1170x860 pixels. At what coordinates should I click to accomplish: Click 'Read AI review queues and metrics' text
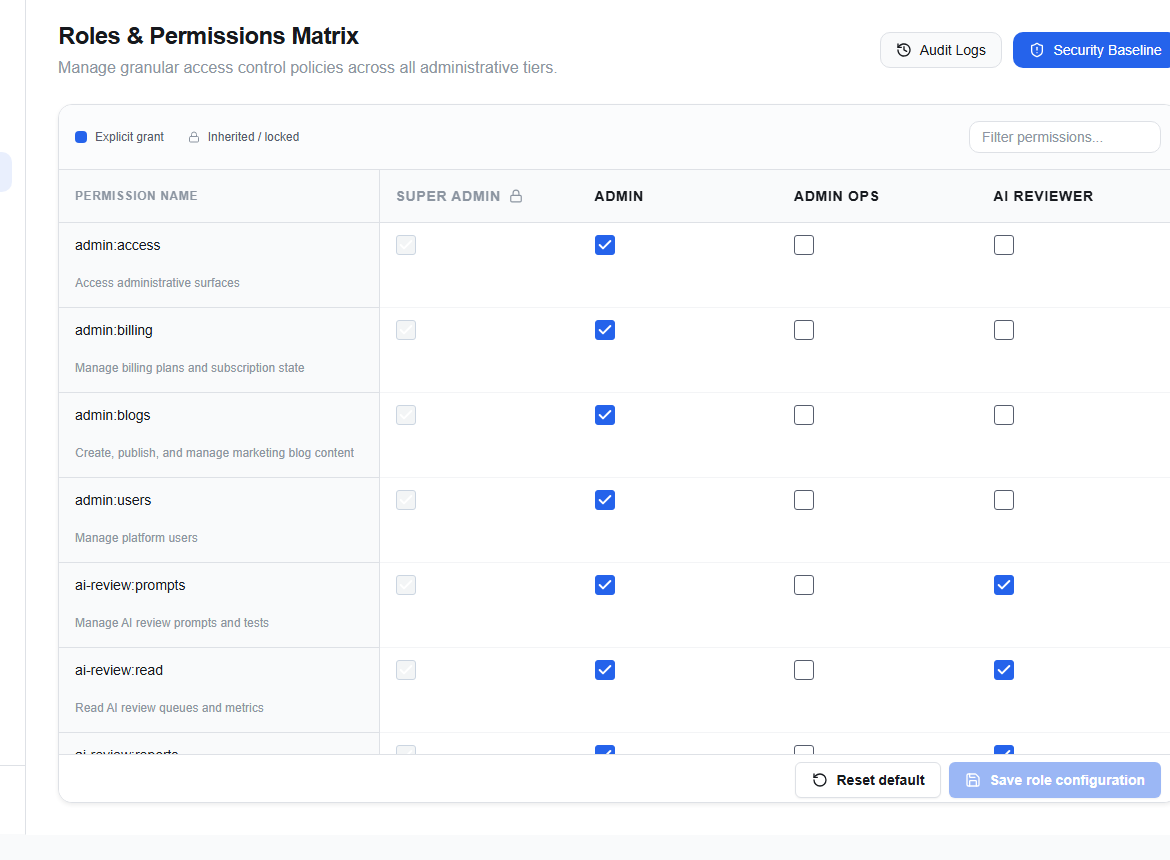(169, 708)
